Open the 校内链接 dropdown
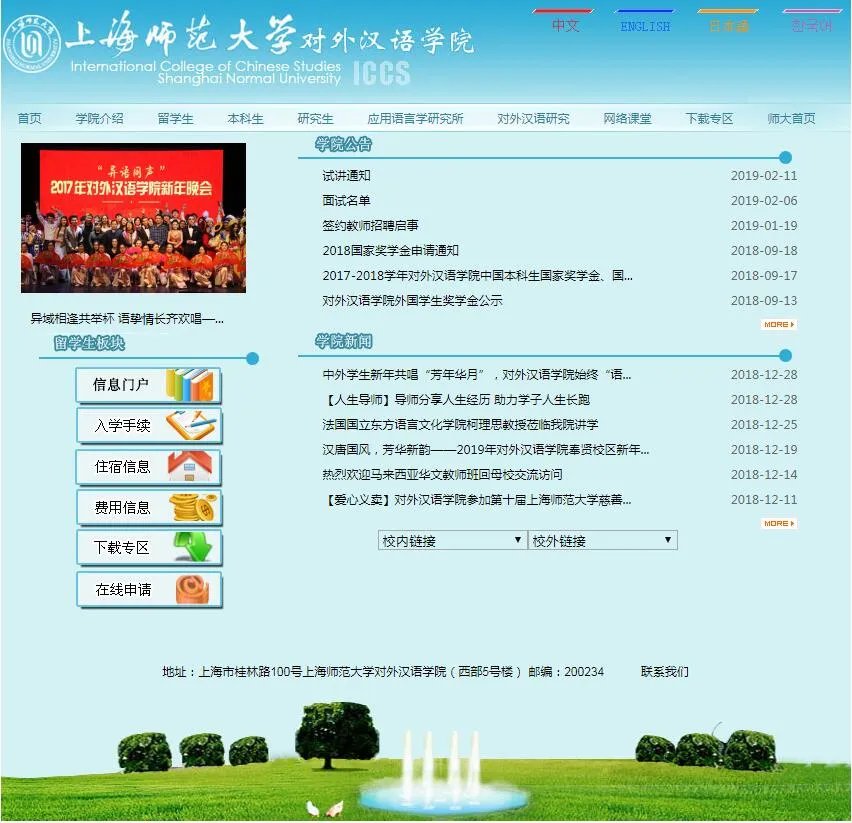 click(451, 539)
